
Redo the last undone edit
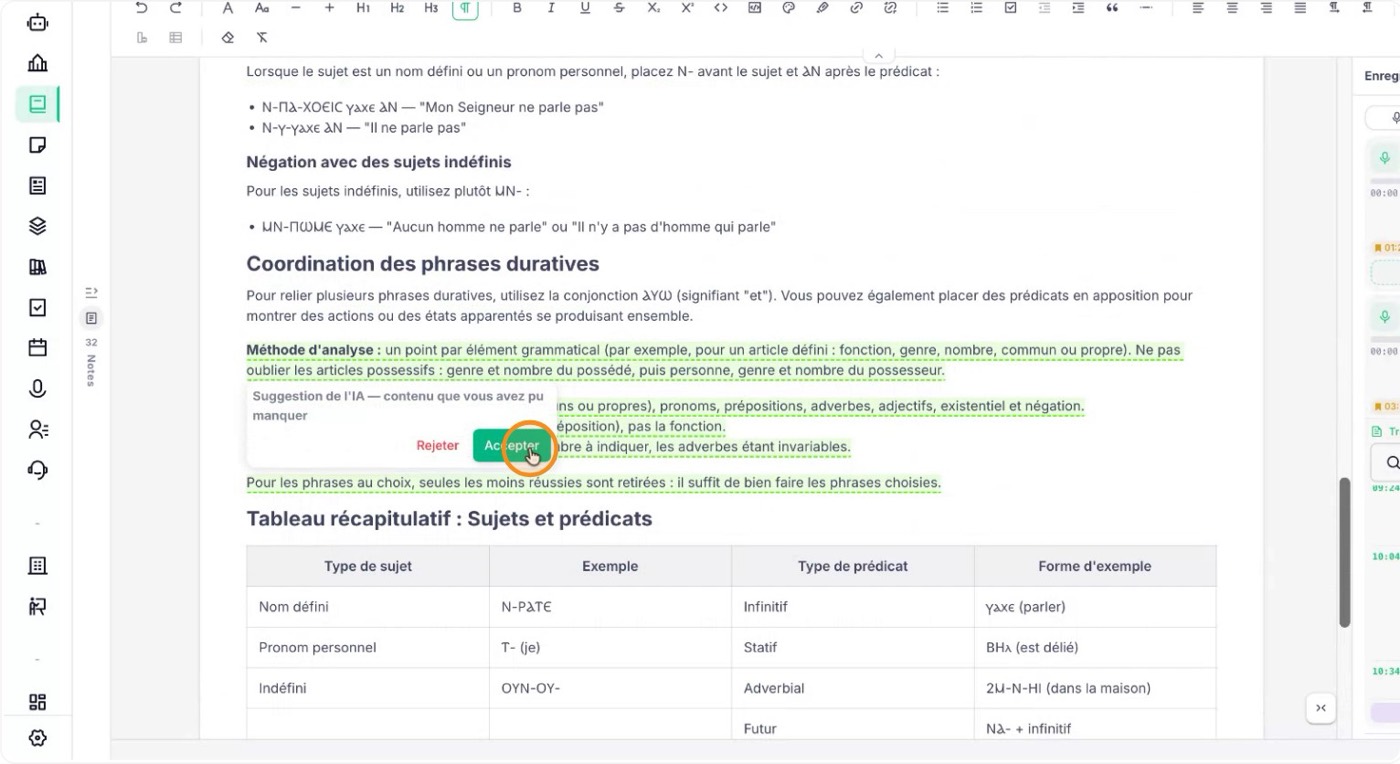pos(176,8)
